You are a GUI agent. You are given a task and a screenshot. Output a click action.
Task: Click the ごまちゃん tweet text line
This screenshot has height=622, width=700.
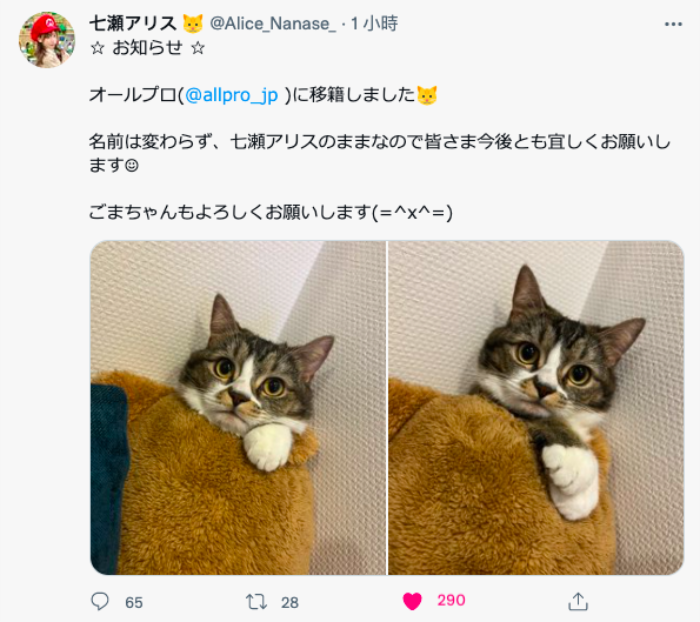(x=271, y=212)
